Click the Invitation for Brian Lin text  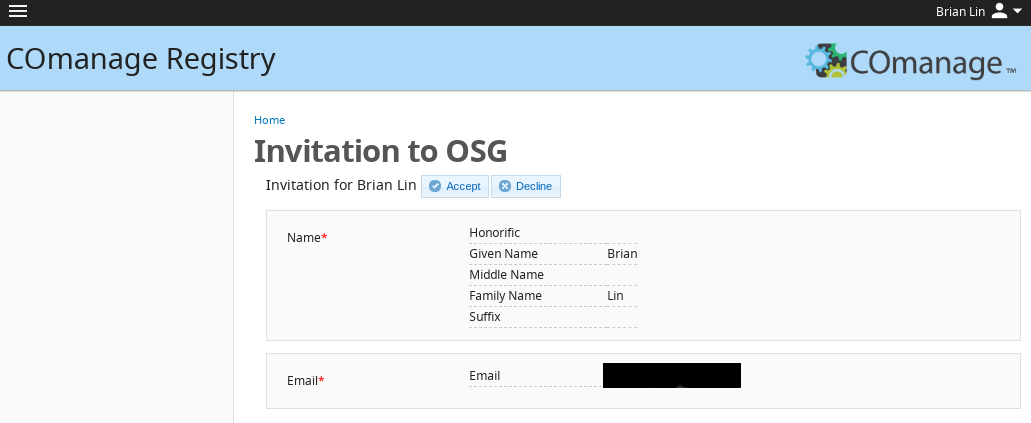pyautogui.click(x=340, y=186)
